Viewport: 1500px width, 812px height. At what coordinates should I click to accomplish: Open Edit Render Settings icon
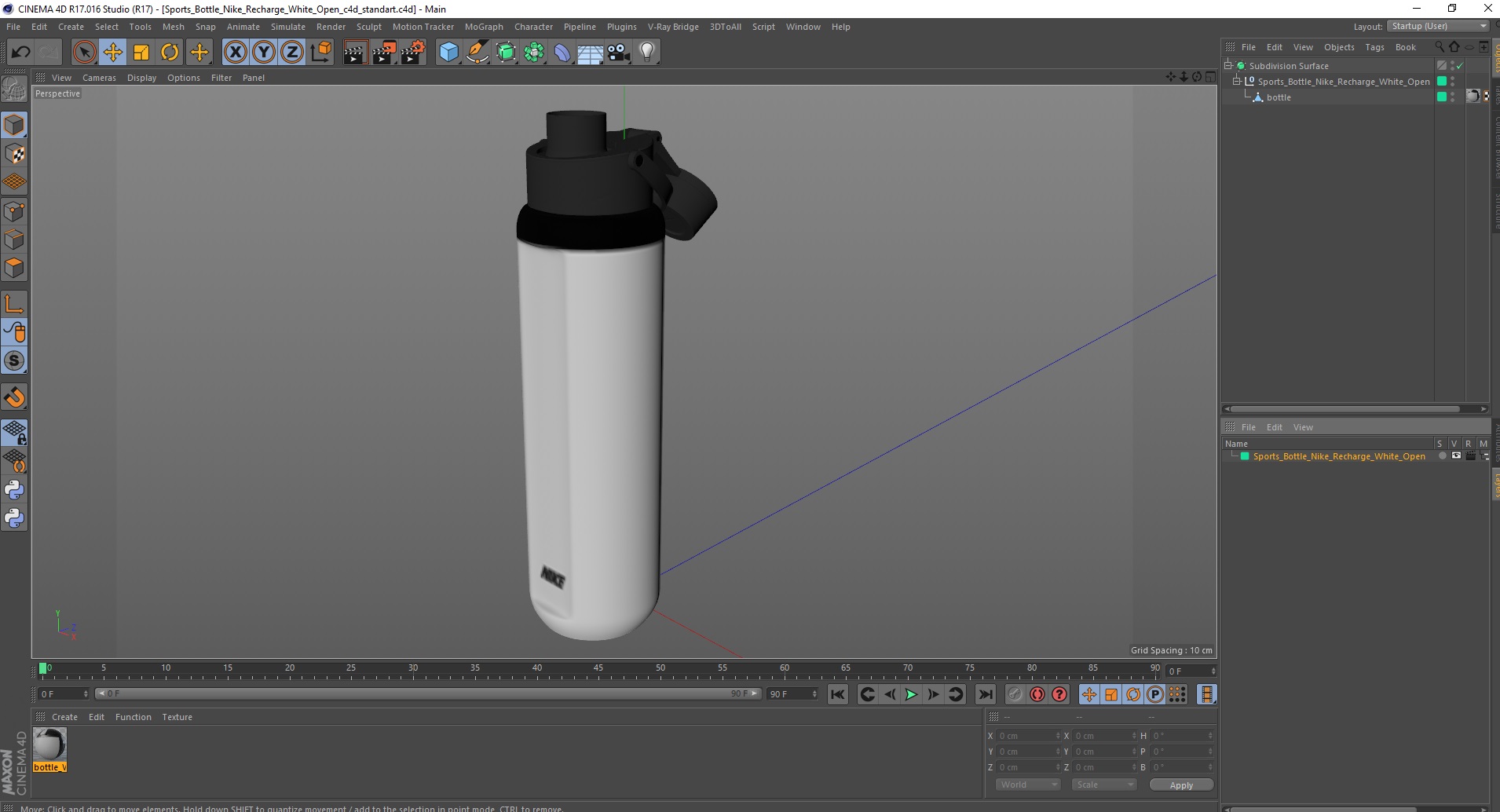click(x=413, y=53)
